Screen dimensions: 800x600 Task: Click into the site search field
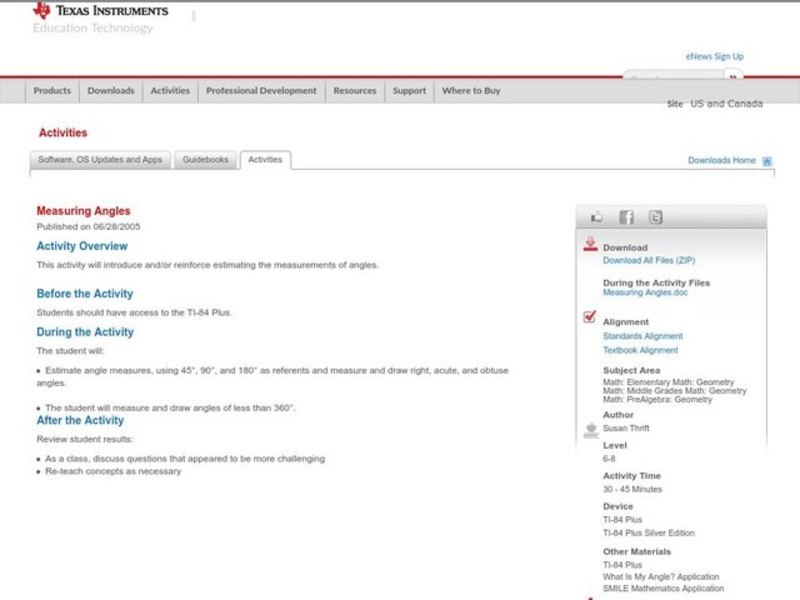pos(672,77)
